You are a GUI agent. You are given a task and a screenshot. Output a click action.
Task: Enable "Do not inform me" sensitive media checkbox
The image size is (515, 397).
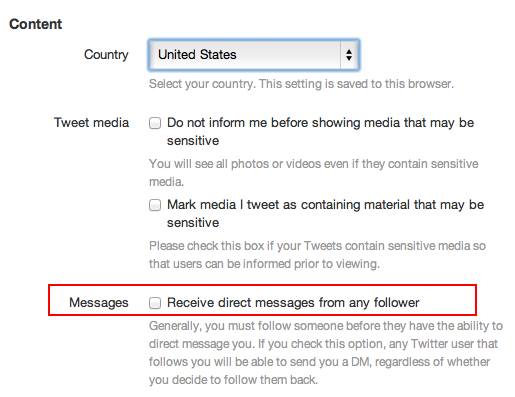coord(155,123)
